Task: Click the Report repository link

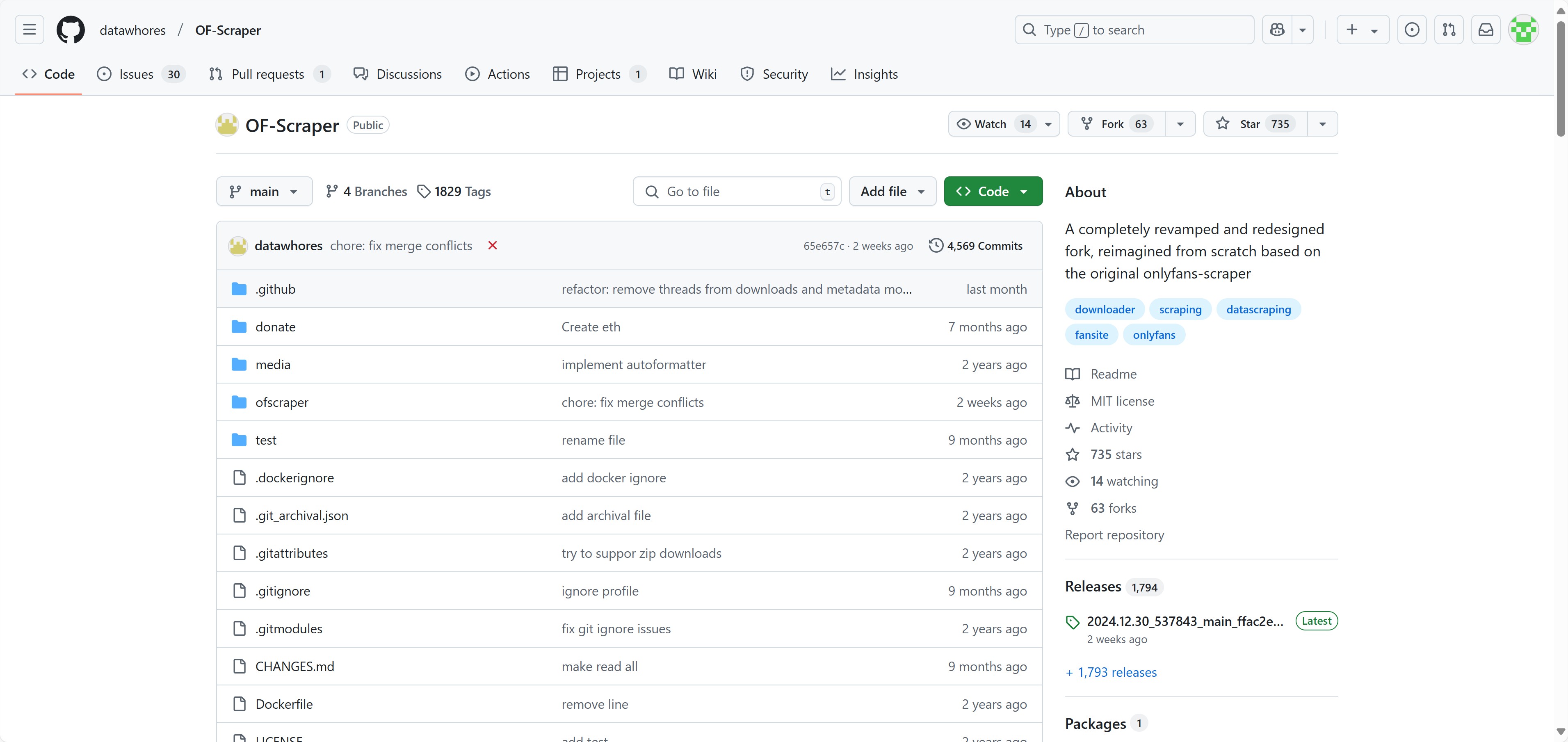Action: click(1114, 534)
